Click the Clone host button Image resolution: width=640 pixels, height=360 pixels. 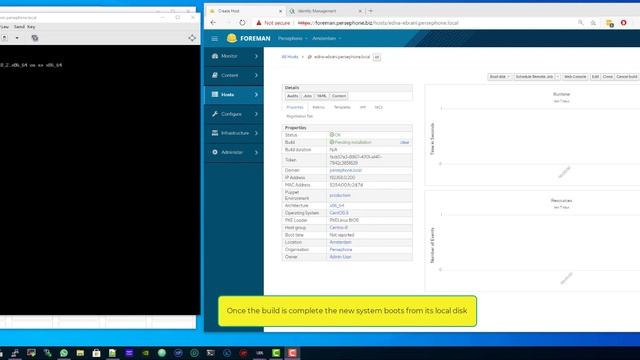[x=607, y=77]
